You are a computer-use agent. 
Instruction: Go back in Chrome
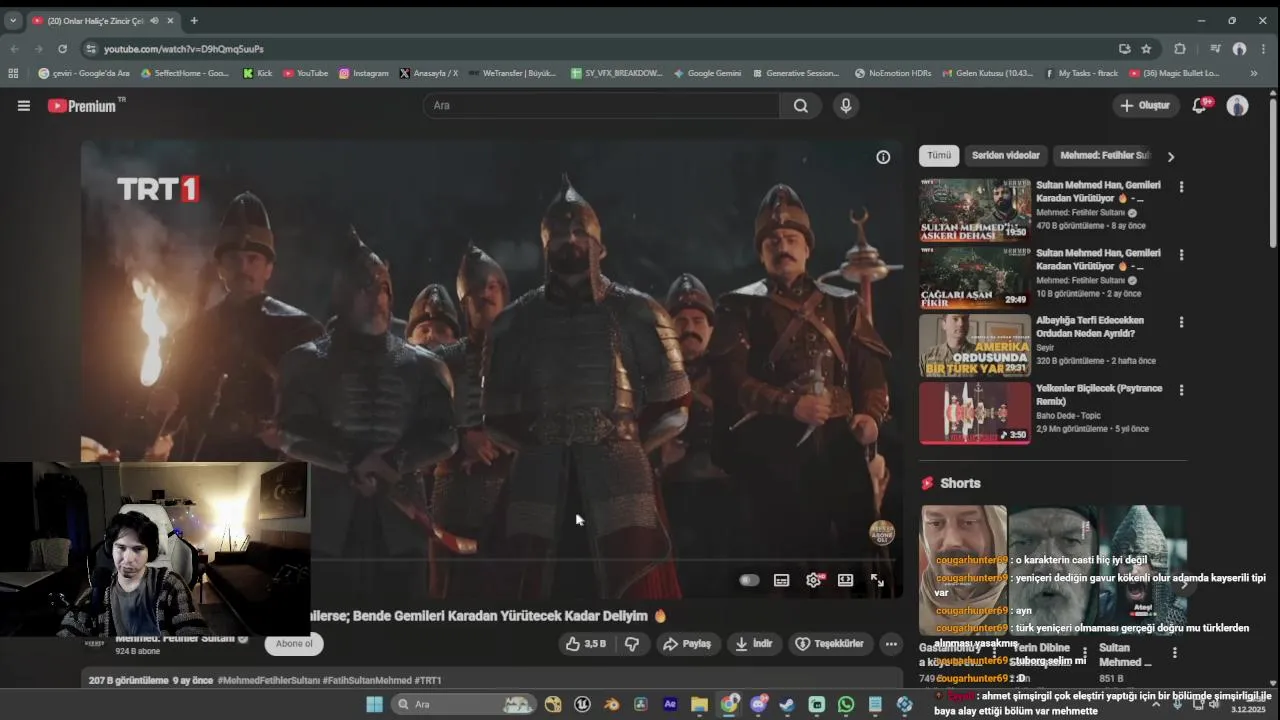(x=15, y=49)
